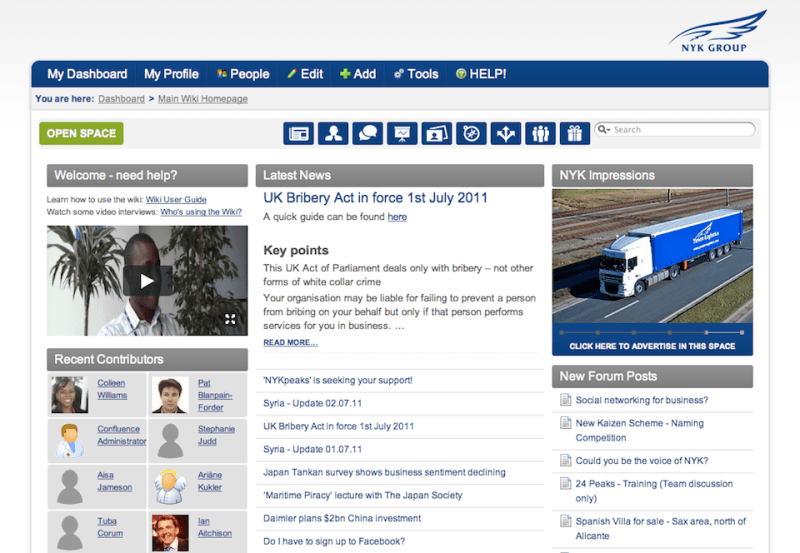Open the compass icon in toolbar

click(471, 133)
